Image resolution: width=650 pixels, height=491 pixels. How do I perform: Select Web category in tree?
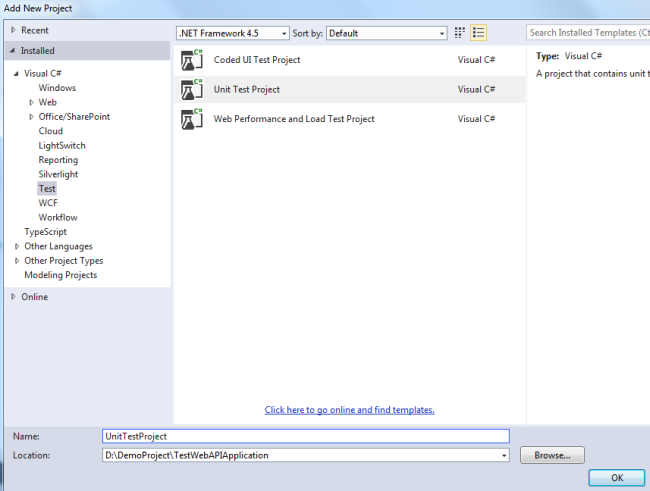coord(48,102)
